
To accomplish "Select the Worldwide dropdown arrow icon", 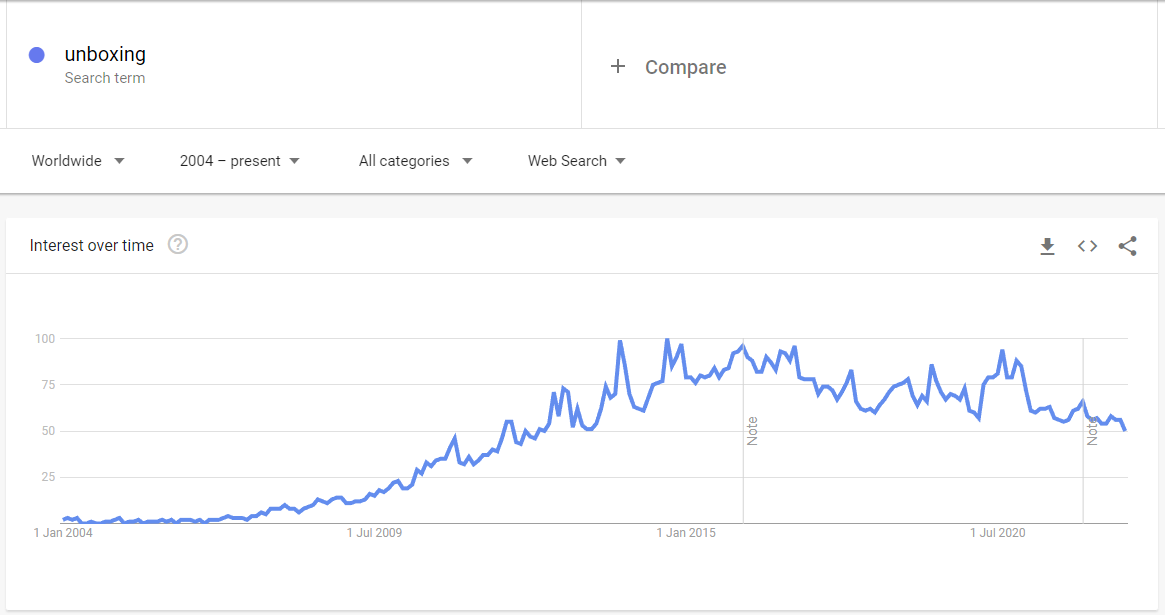I will point(119,160).
